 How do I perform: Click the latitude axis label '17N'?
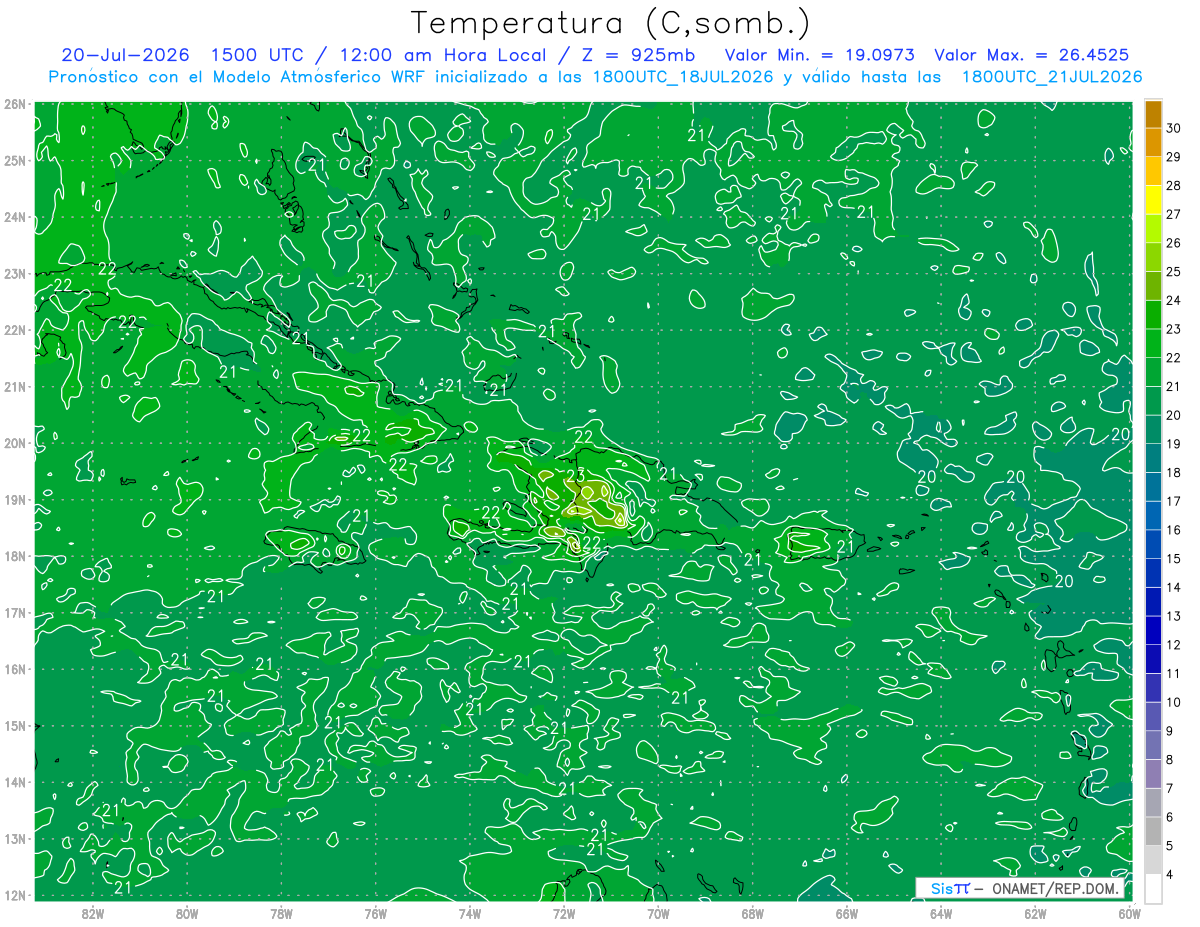(x=14, y=612)
